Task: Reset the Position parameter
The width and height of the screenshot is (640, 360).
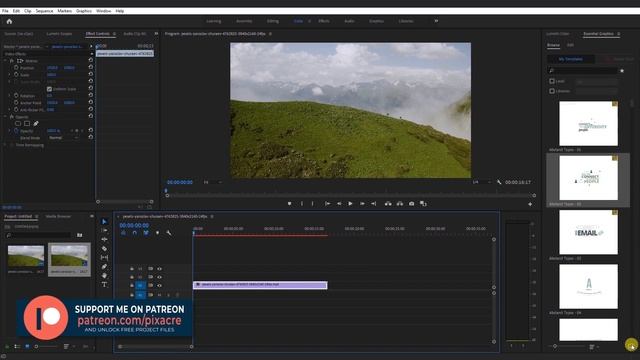Action: pos(91,67)
